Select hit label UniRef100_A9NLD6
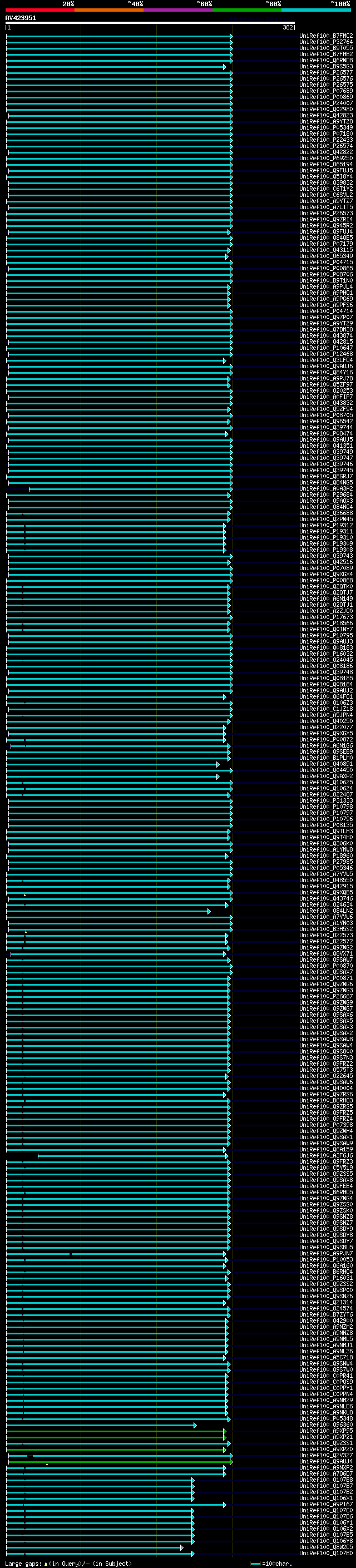 [x=326, y=1406]
